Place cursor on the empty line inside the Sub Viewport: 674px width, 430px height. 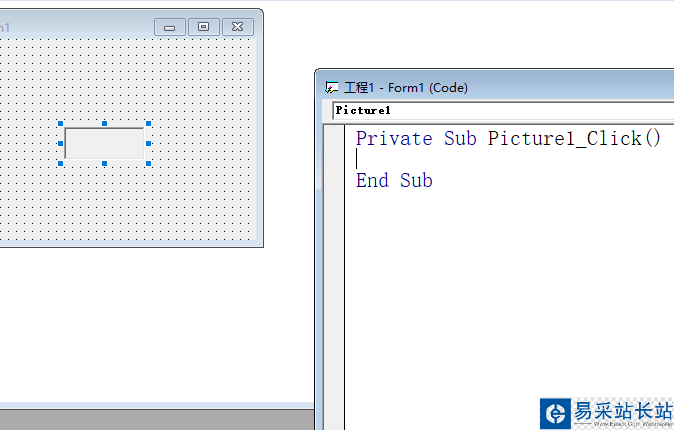click(450, 159)
